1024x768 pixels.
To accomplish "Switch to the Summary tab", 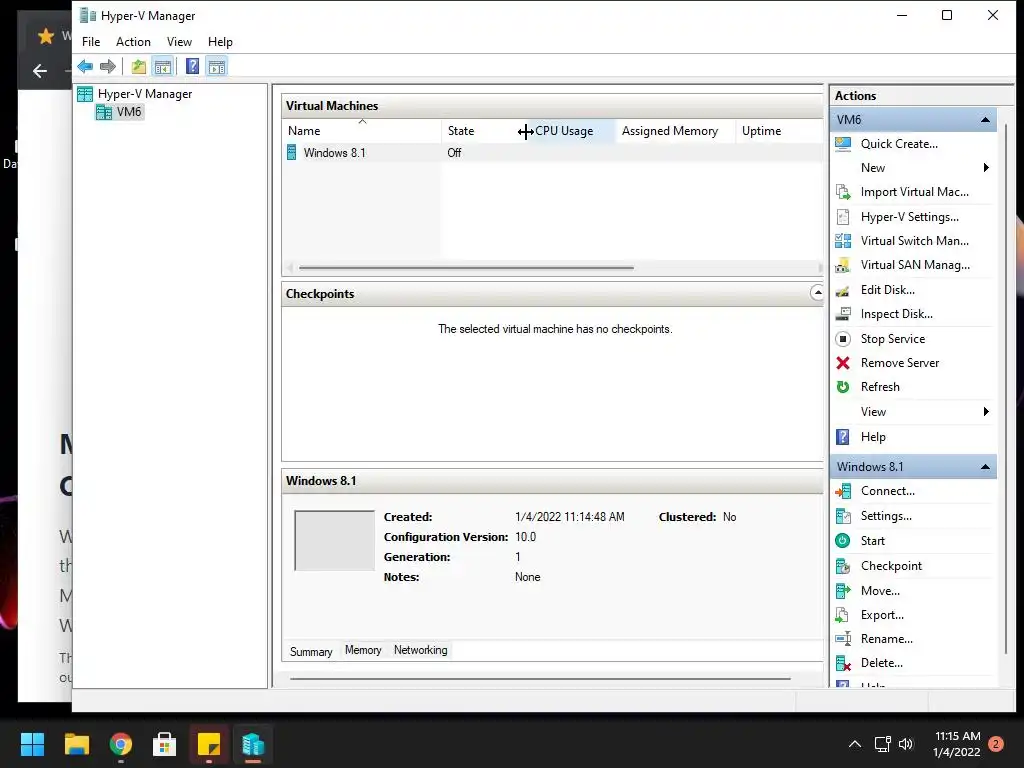I will [311, 651].
